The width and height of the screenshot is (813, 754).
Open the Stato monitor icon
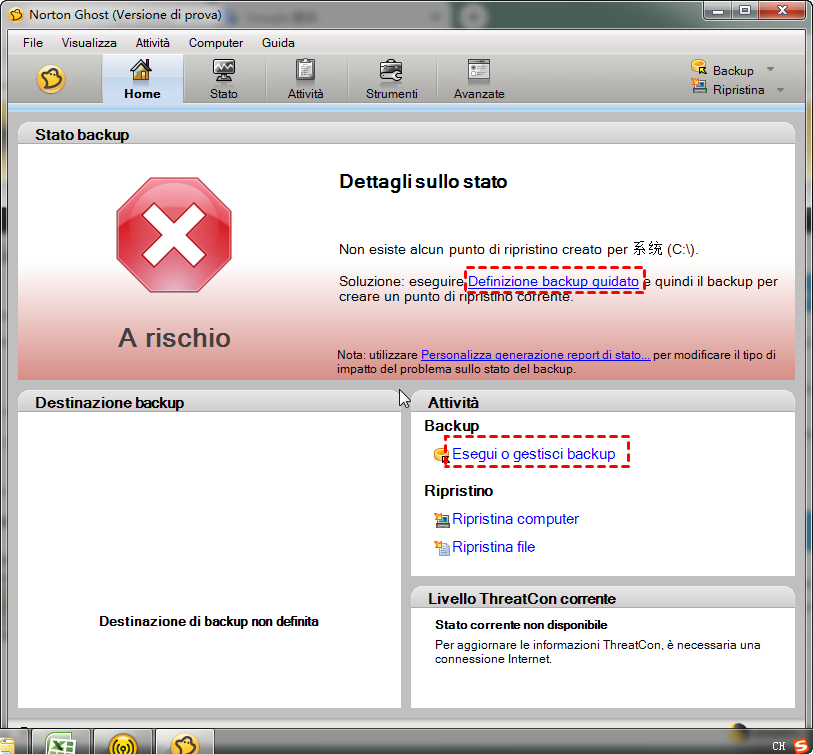tap(224, 71)
